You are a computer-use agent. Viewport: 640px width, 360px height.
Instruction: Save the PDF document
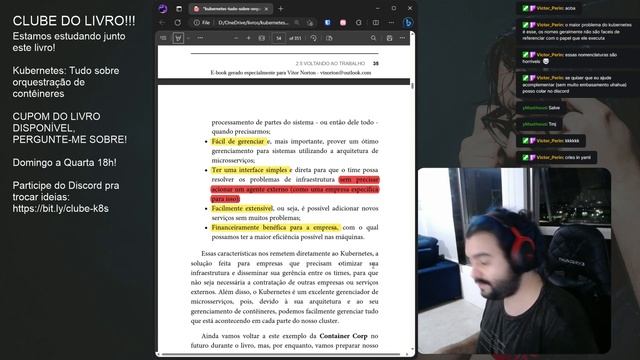[x=389, y=38]
